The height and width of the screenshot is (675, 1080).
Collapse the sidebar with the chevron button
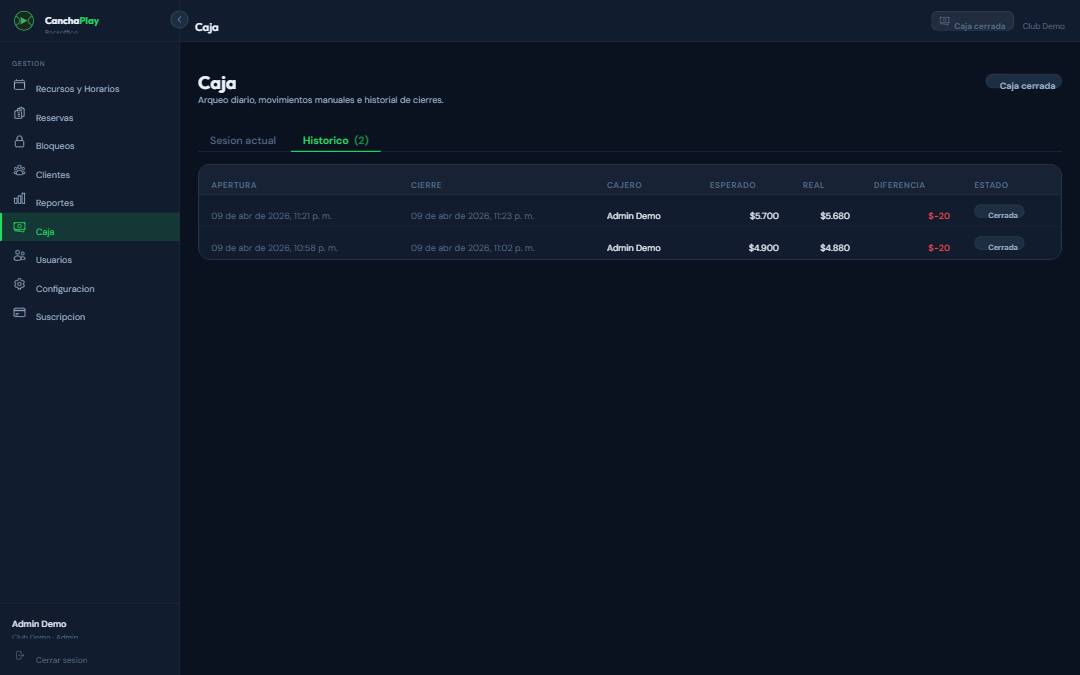[179, 19]
